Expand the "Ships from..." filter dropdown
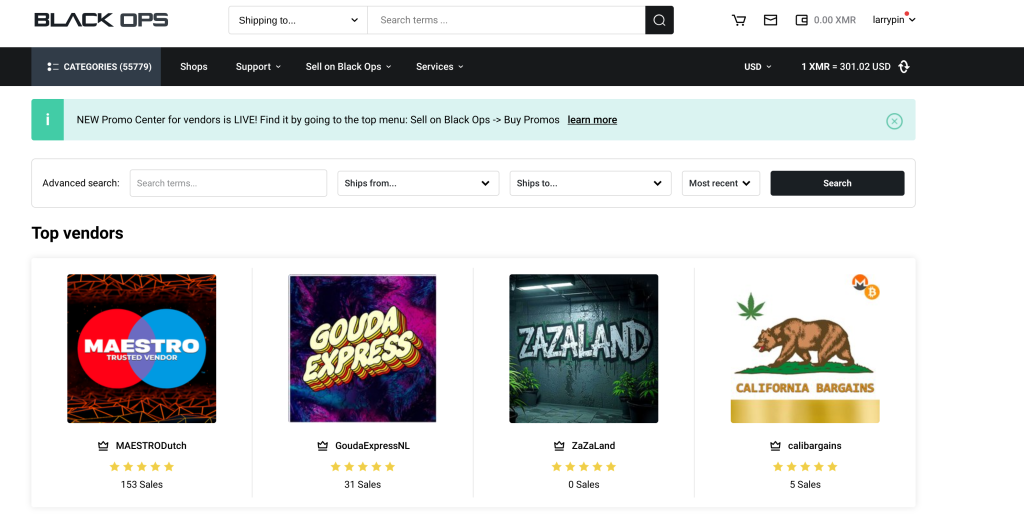1024x524 pixels. click(418, 183)
